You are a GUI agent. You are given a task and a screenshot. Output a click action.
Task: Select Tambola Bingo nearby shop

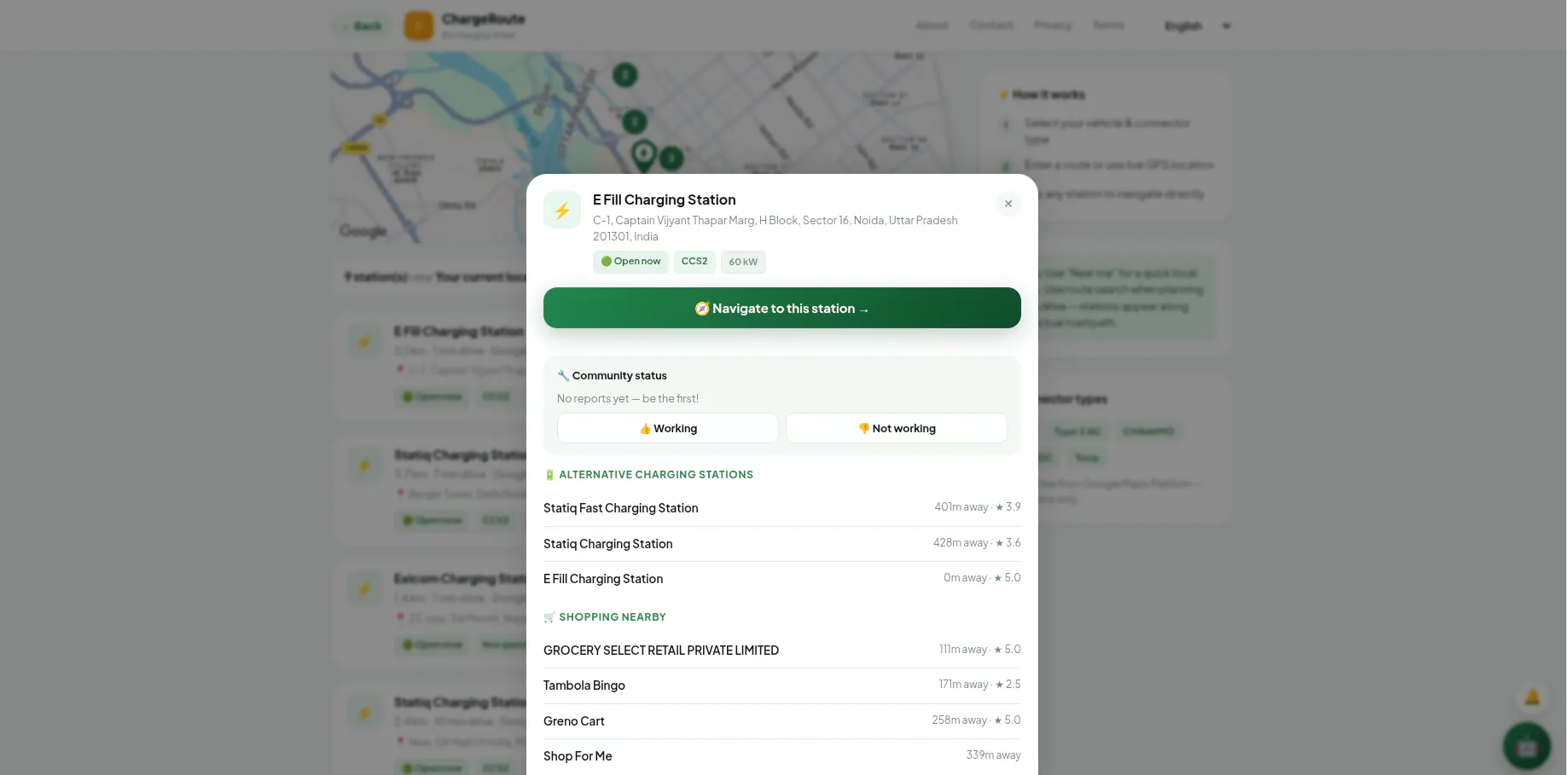781,685
